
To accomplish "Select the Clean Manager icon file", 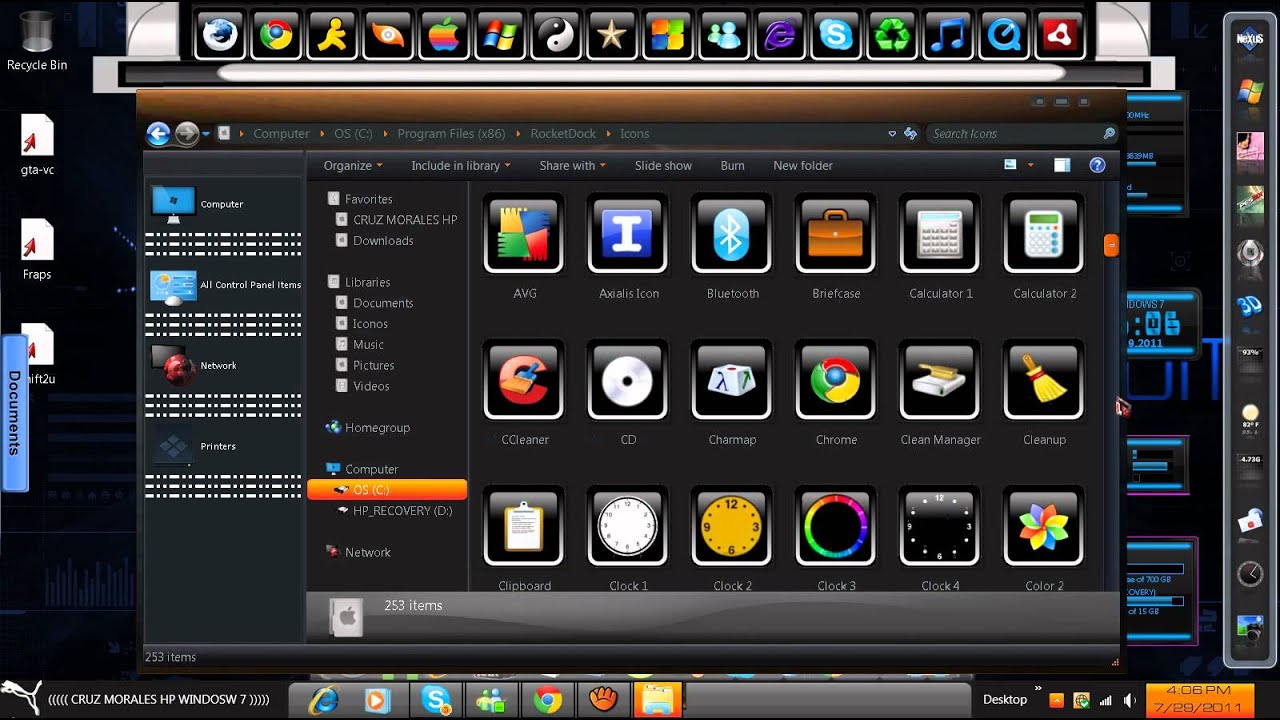I will pos(940,391).
